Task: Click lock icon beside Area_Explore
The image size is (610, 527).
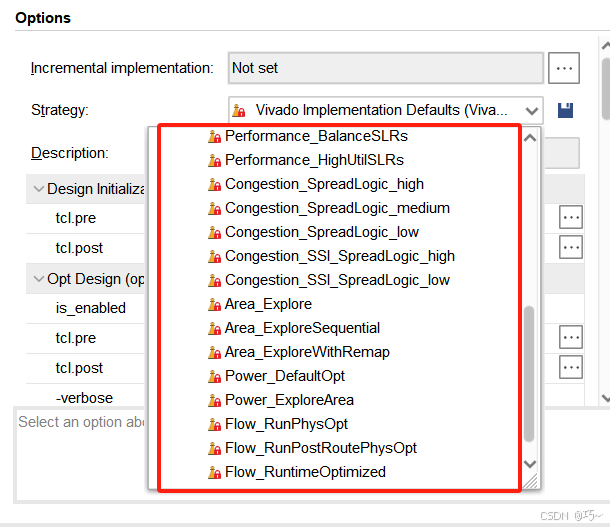Action: (x=214, y=305)
